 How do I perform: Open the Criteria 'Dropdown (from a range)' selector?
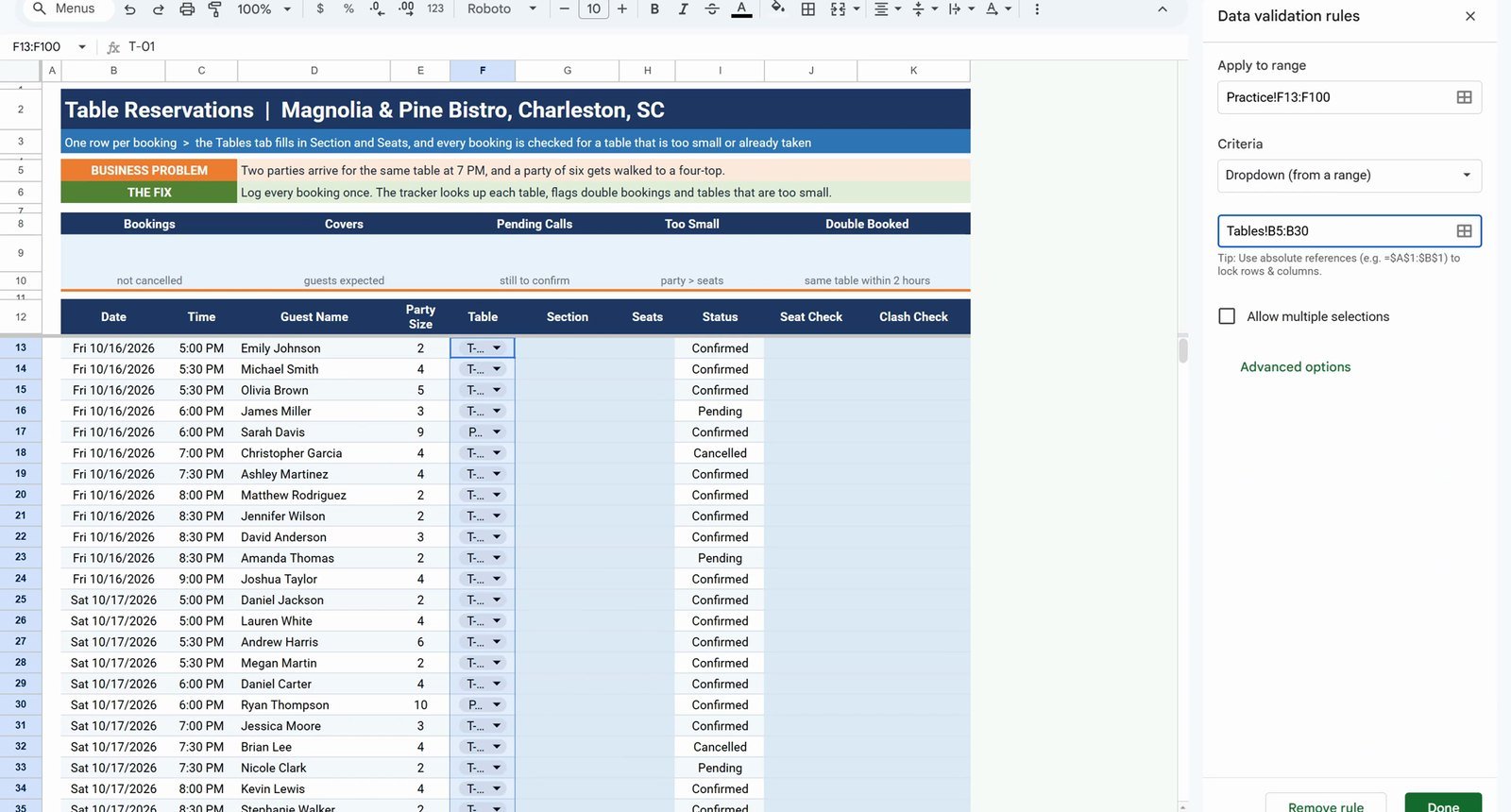coord(1349,176)
